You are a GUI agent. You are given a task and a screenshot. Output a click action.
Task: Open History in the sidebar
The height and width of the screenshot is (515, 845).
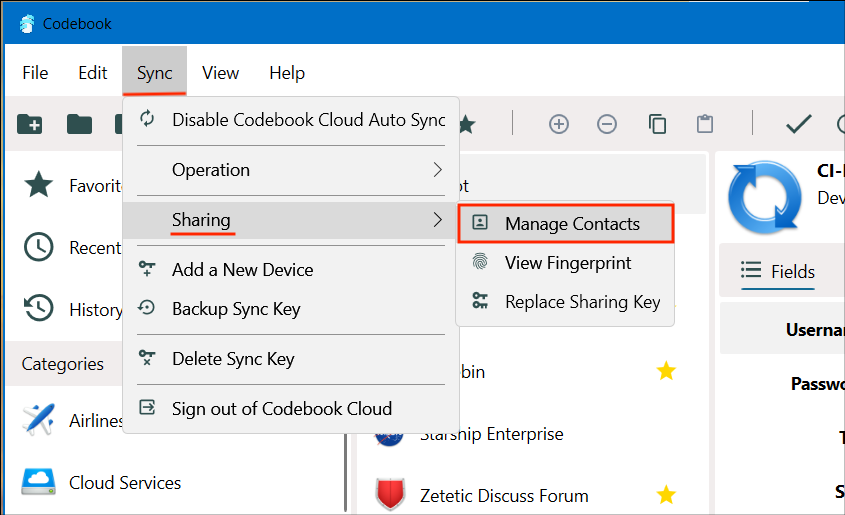pos(65,310)
